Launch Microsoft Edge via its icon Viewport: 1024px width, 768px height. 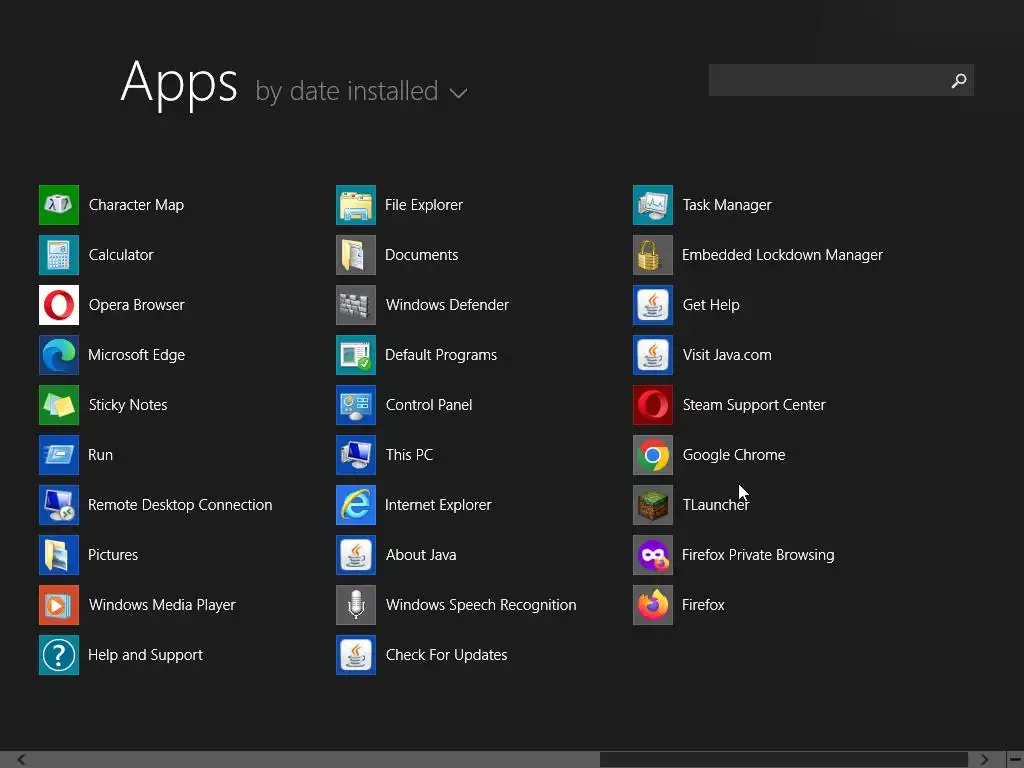pos(59,355)
